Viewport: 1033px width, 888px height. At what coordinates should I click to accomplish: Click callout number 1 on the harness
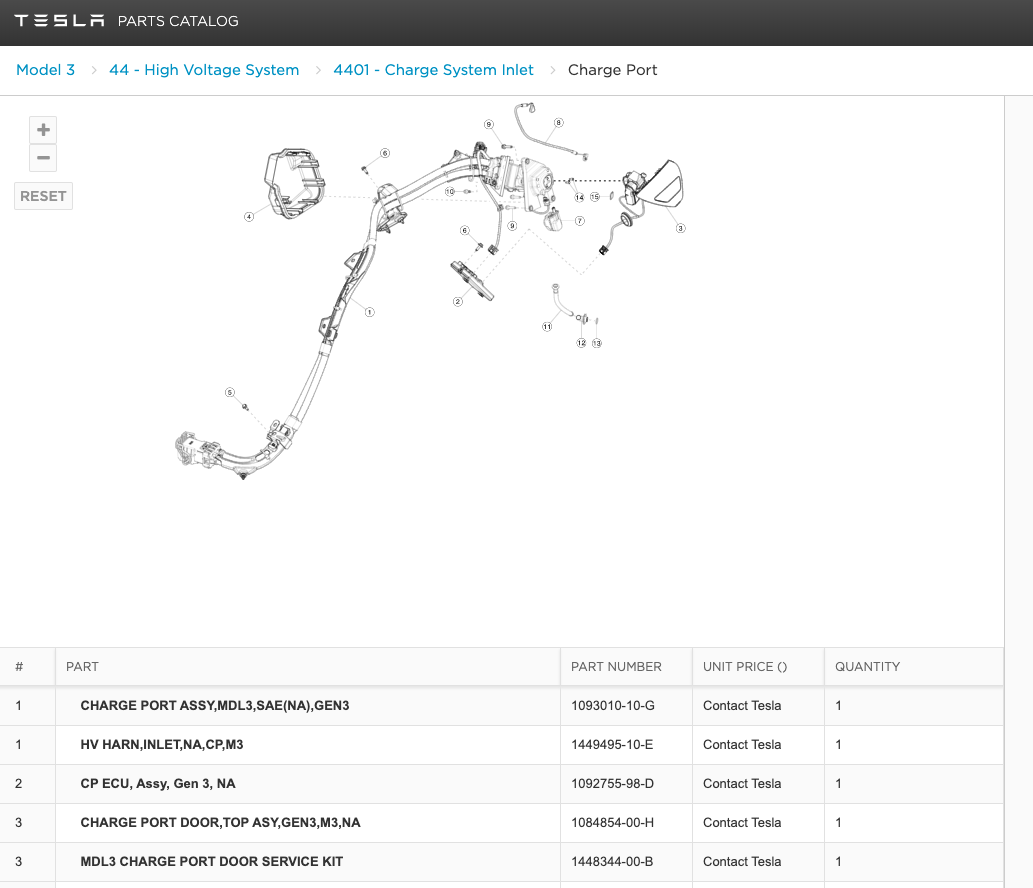(369, 312)
